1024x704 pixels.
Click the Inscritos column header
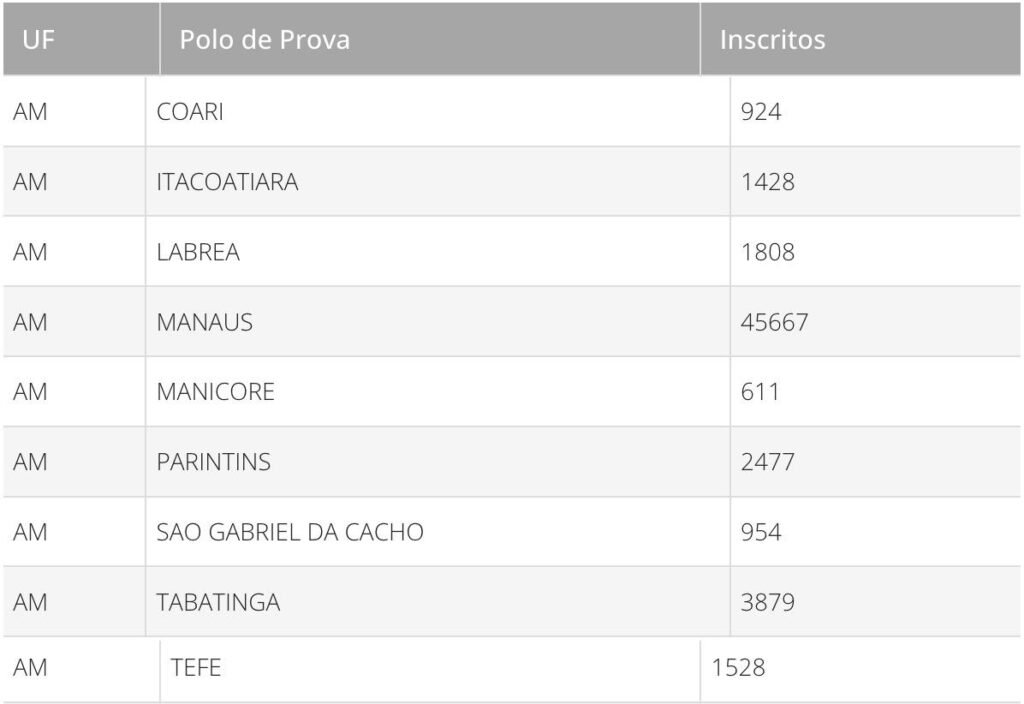pyautogui.click(x=773, y=40)
